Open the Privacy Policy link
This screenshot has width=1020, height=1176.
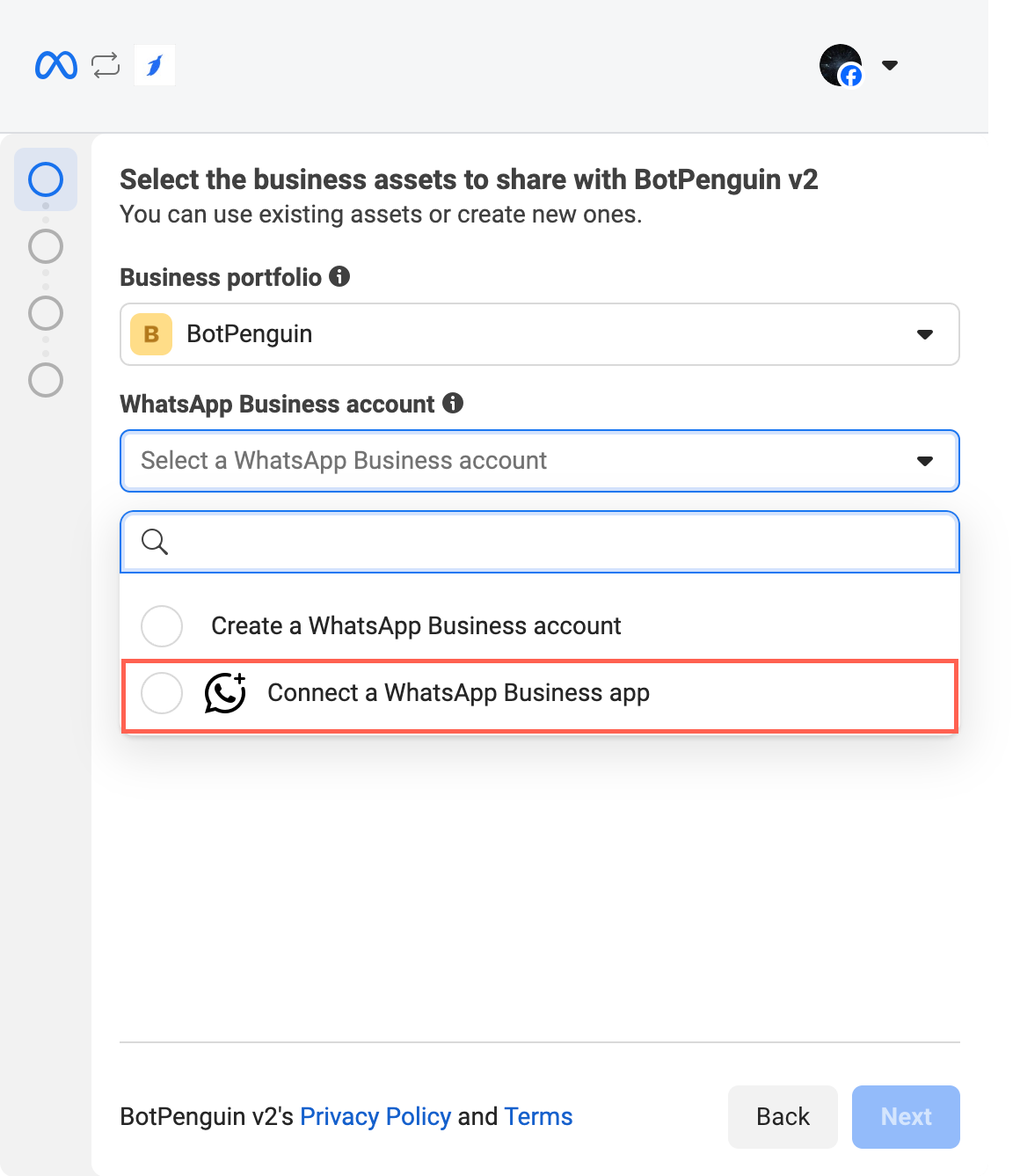[375, 1116]
